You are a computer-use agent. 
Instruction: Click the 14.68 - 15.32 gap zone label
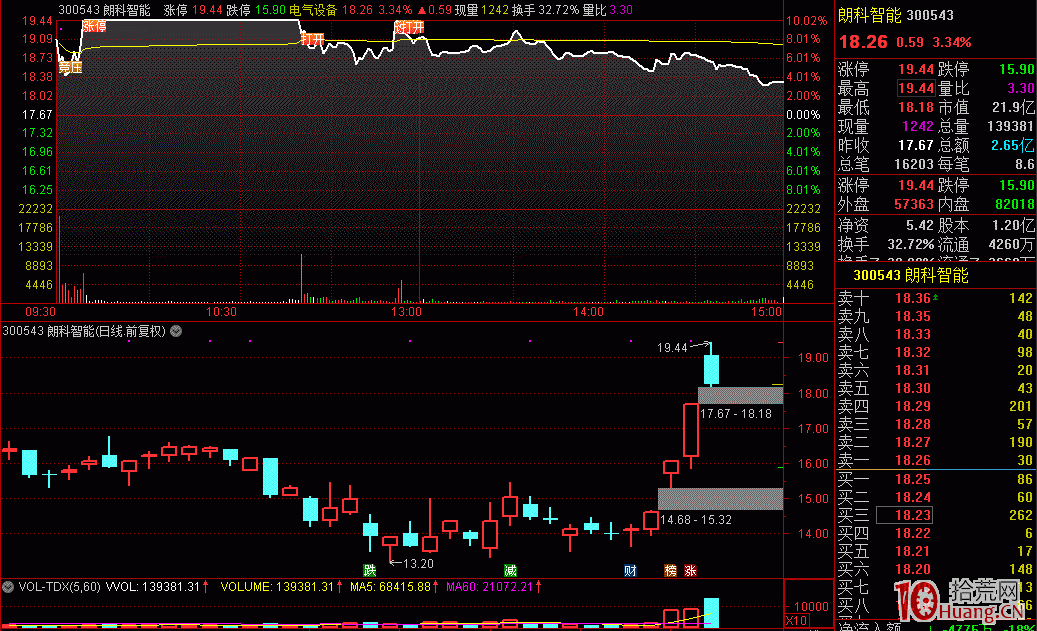coord(696,520)
